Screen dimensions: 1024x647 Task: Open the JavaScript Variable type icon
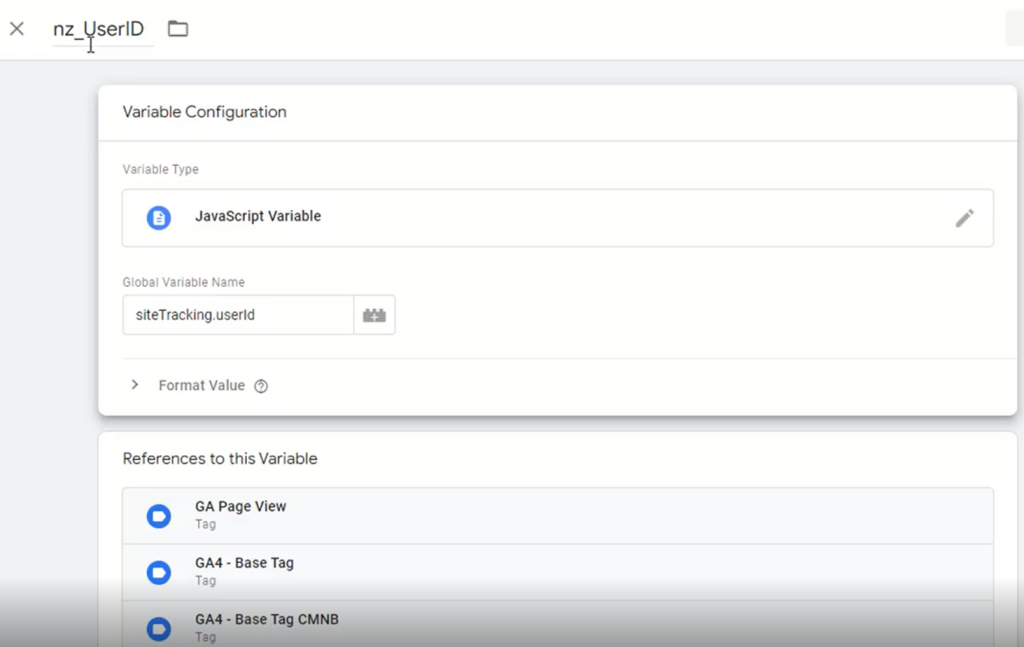[x=159, y=217]
